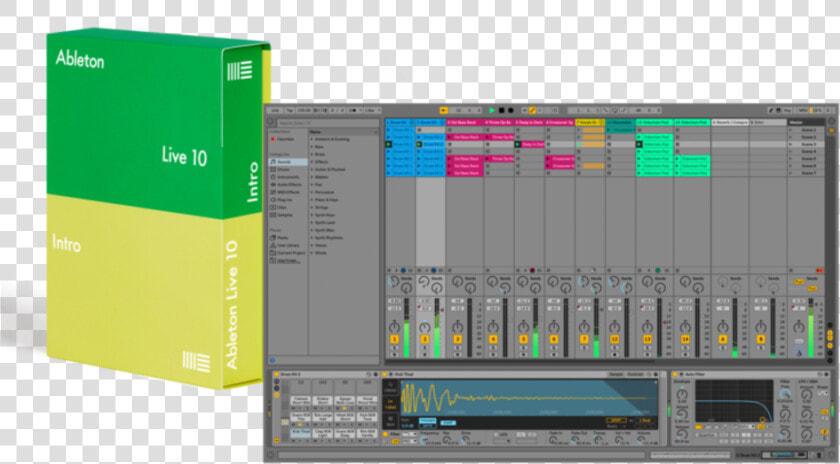The image size is (840, 464).
Task: Open the Samples browser category
Action: coord(283,215)
